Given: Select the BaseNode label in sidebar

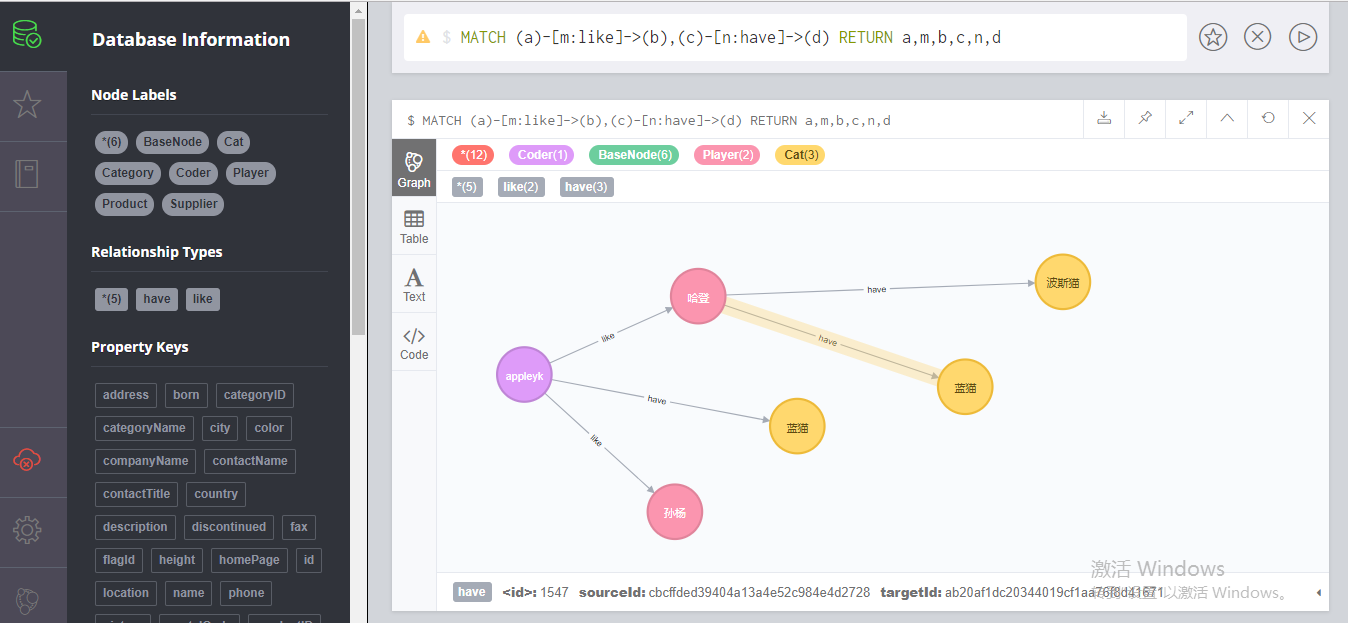Looking at the screenshot, I should tap(172, 141).
